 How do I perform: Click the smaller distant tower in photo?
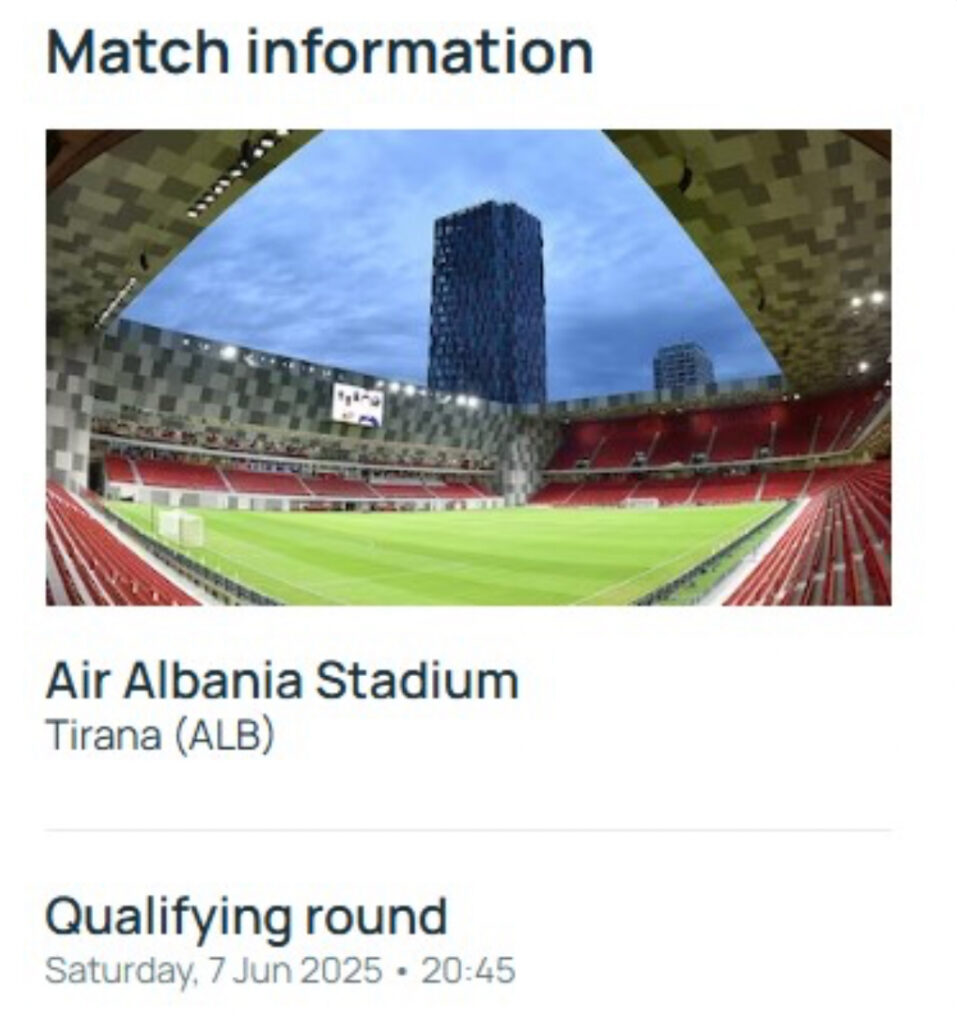tap(683, 368)
